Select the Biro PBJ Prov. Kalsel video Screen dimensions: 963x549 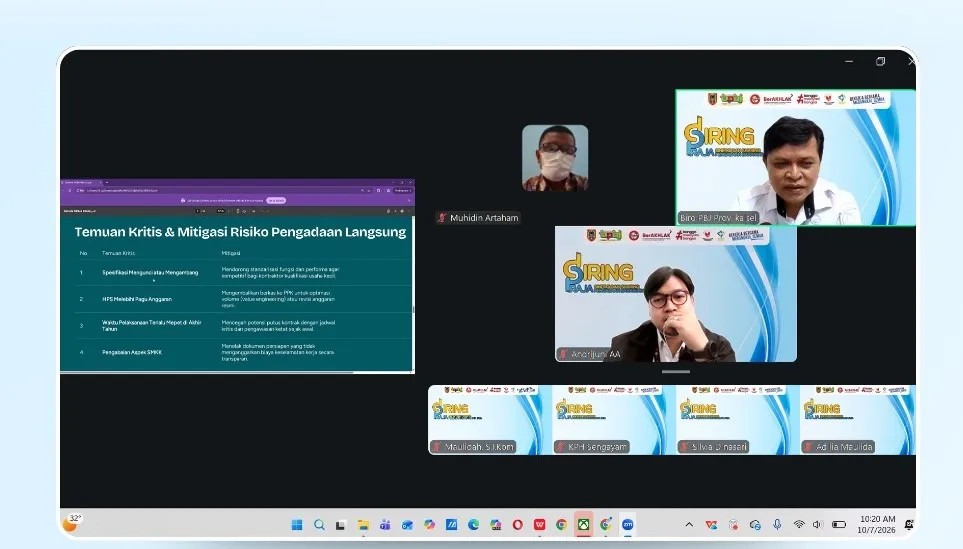(795, 157)
